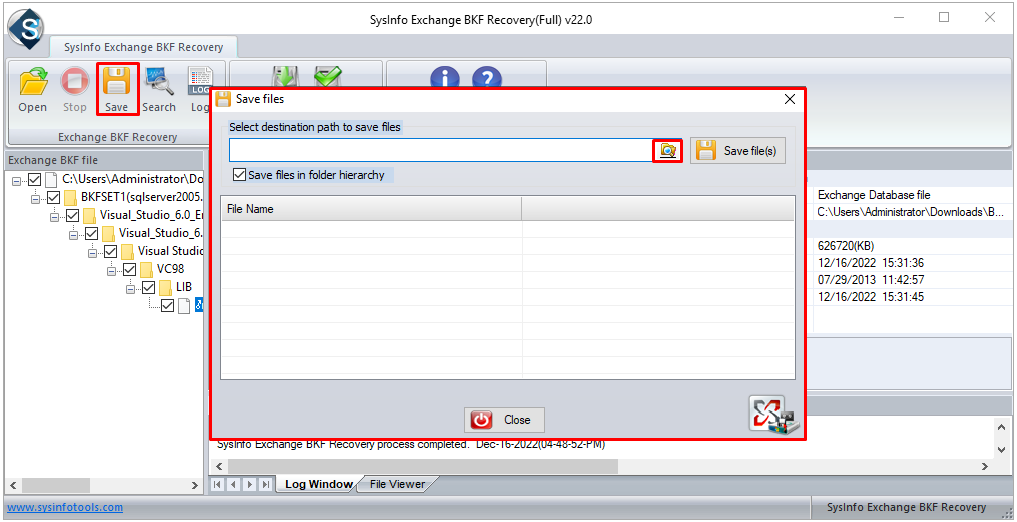Uncheck the C:\Users\Administrator root checkbox
Screen dimensions: 1017x522
(x=34, y=179)
